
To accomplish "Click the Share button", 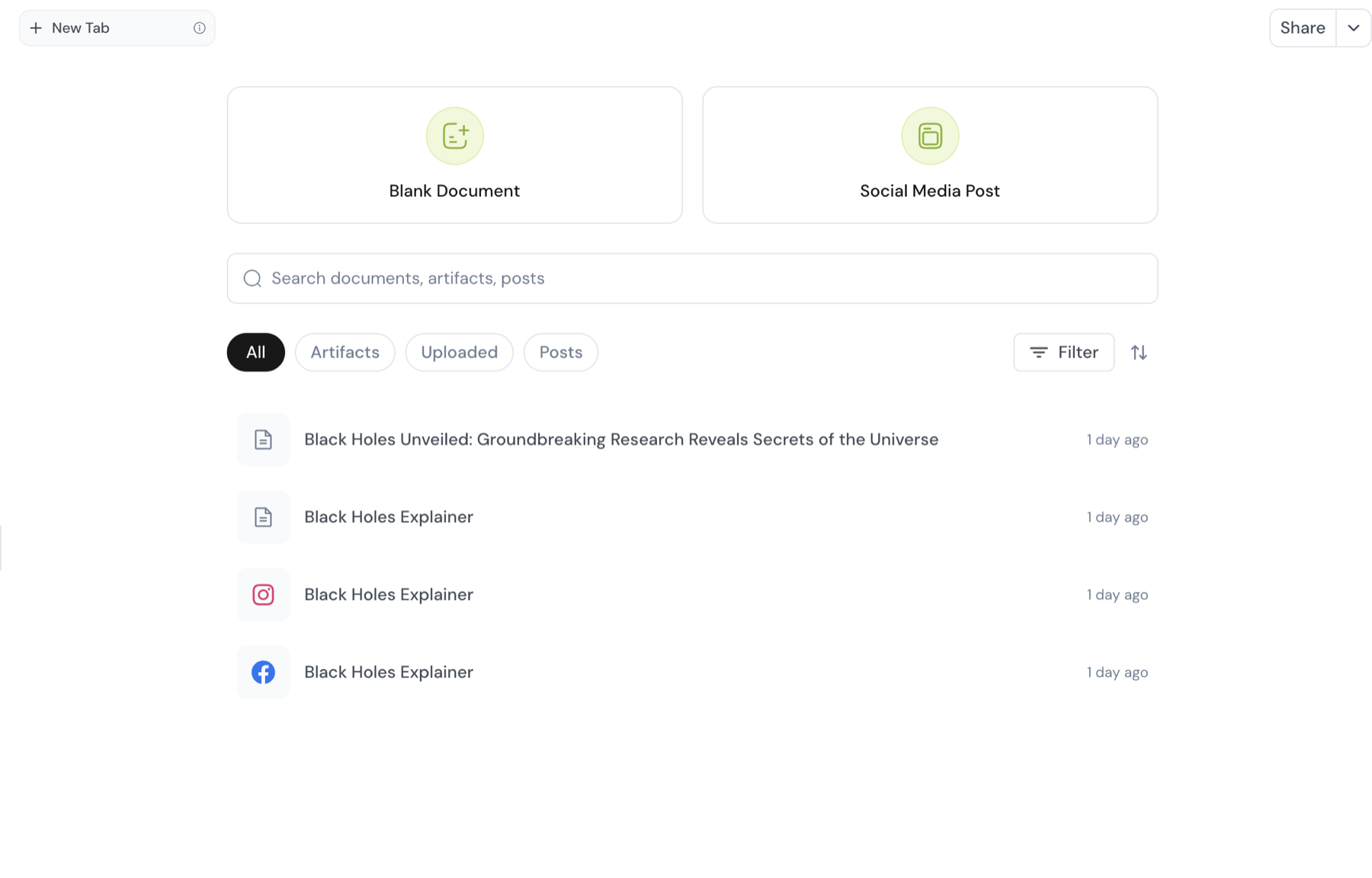I will point(1303,28).
